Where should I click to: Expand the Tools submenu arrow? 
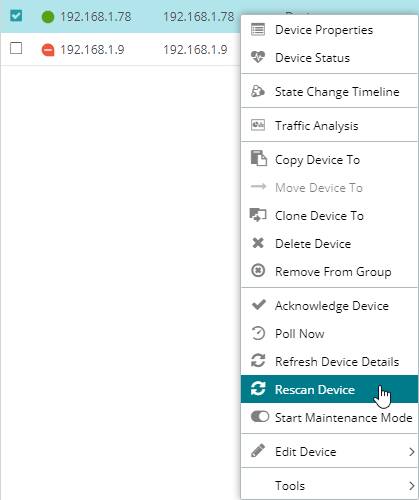(x=412, y=486)
